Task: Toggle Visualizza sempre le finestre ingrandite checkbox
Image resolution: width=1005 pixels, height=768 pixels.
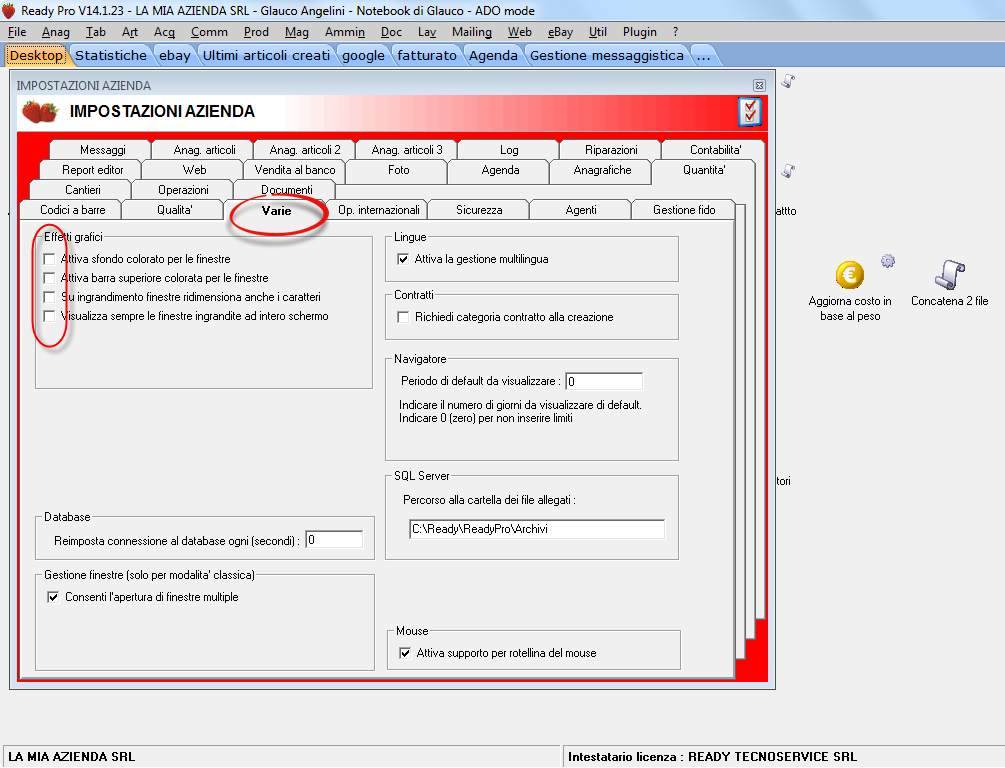Action: 49,316
